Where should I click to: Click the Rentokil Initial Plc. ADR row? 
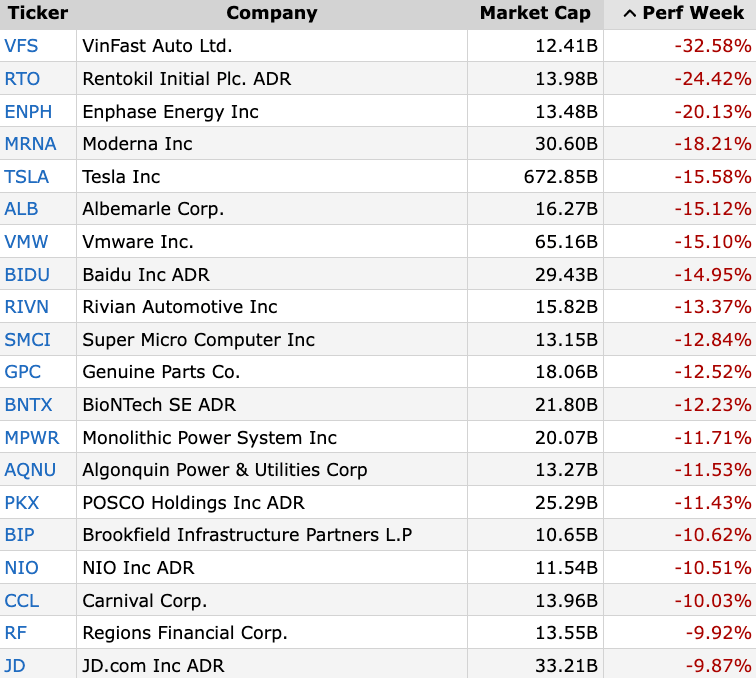pyautogui.click(x=186, y=79)
